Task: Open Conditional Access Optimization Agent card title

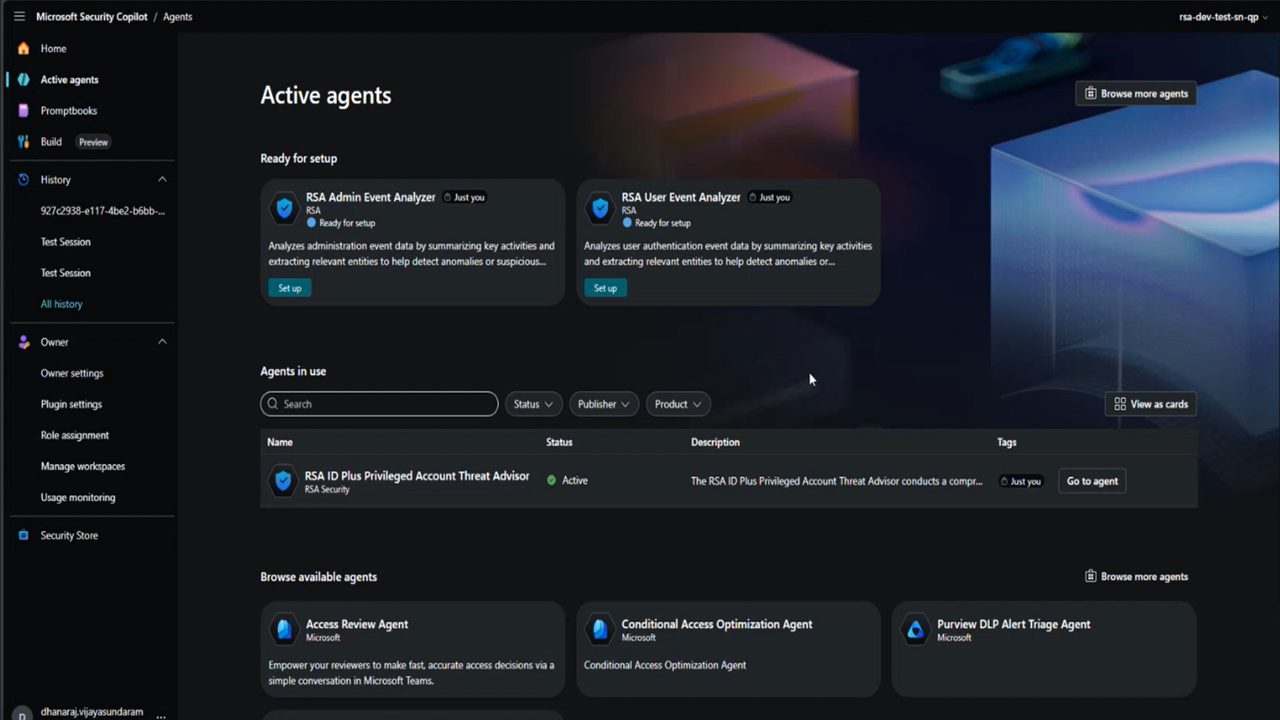Action: pos(717,624)
